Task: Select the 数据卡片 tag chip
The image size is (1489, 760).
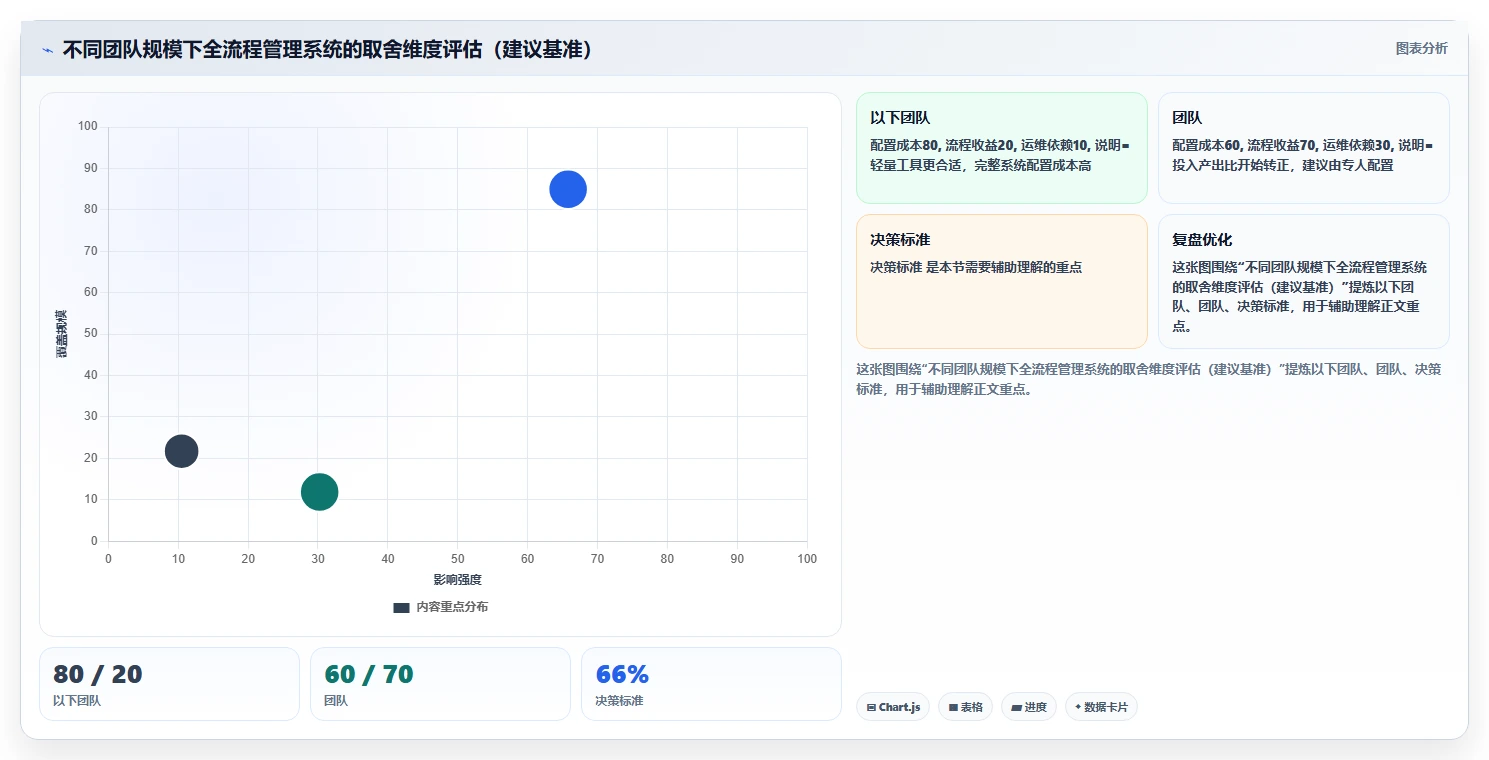Action: [x=1101, y=707]
